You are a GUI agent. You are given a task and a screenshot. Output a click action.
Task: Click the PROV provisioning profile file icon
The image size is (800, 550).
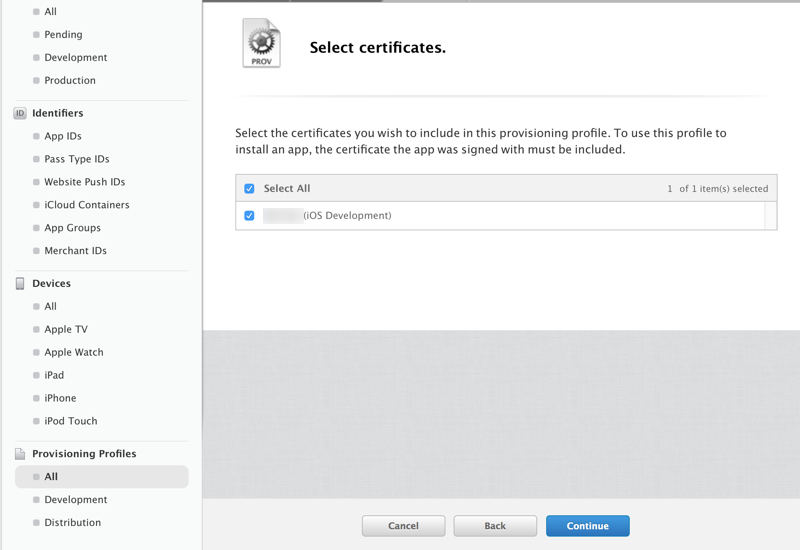click(x=261, y=44)
